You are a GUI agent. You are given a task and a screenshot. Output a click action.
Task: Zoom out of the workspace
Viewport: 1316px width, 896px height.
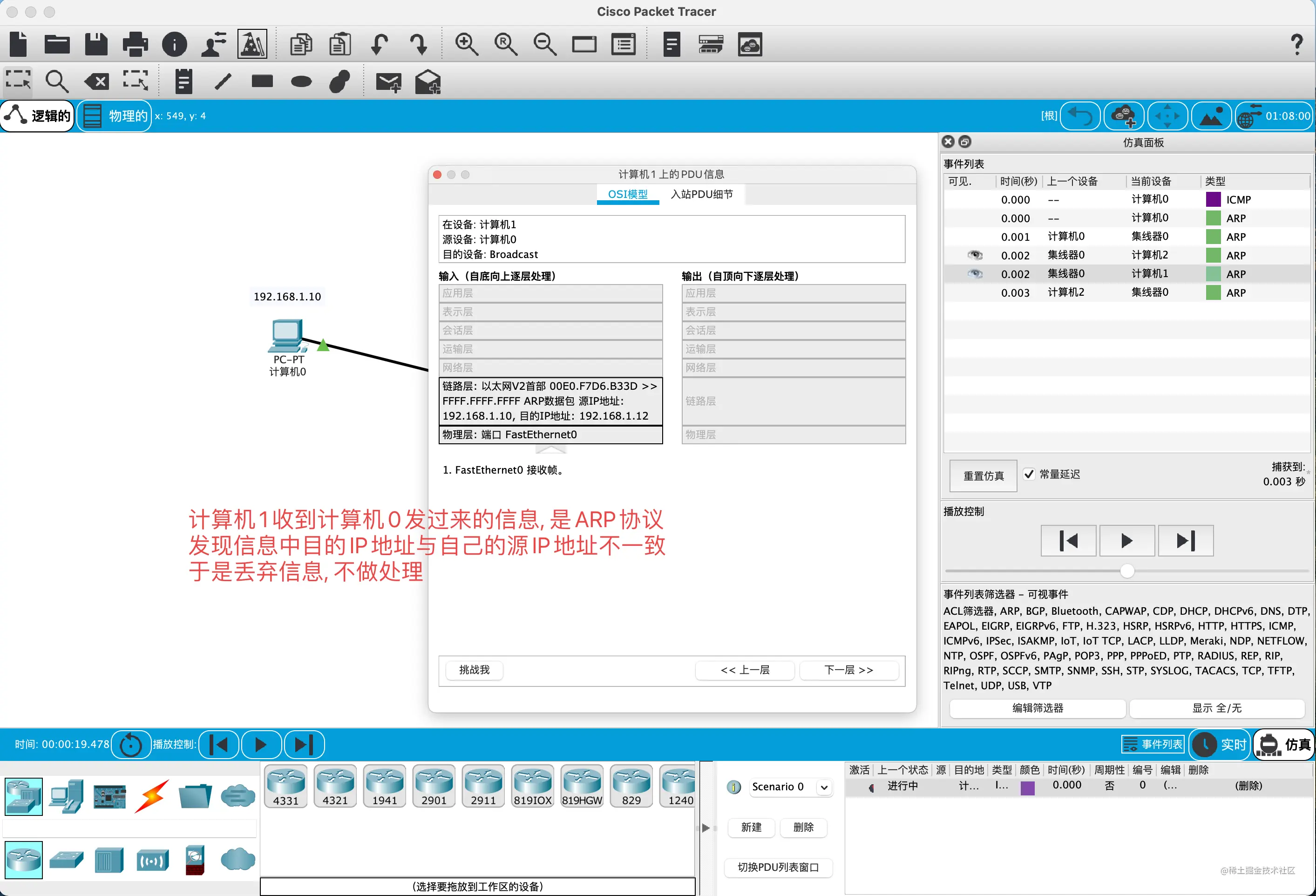[x=545, y=44]
